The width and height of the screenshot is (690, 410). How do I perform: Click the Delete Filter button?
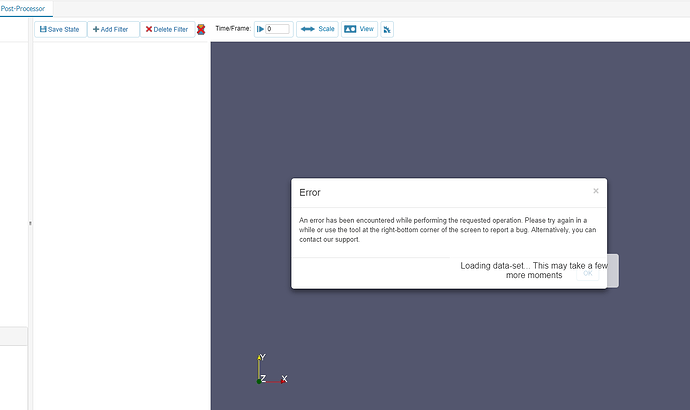click(167, 29)
